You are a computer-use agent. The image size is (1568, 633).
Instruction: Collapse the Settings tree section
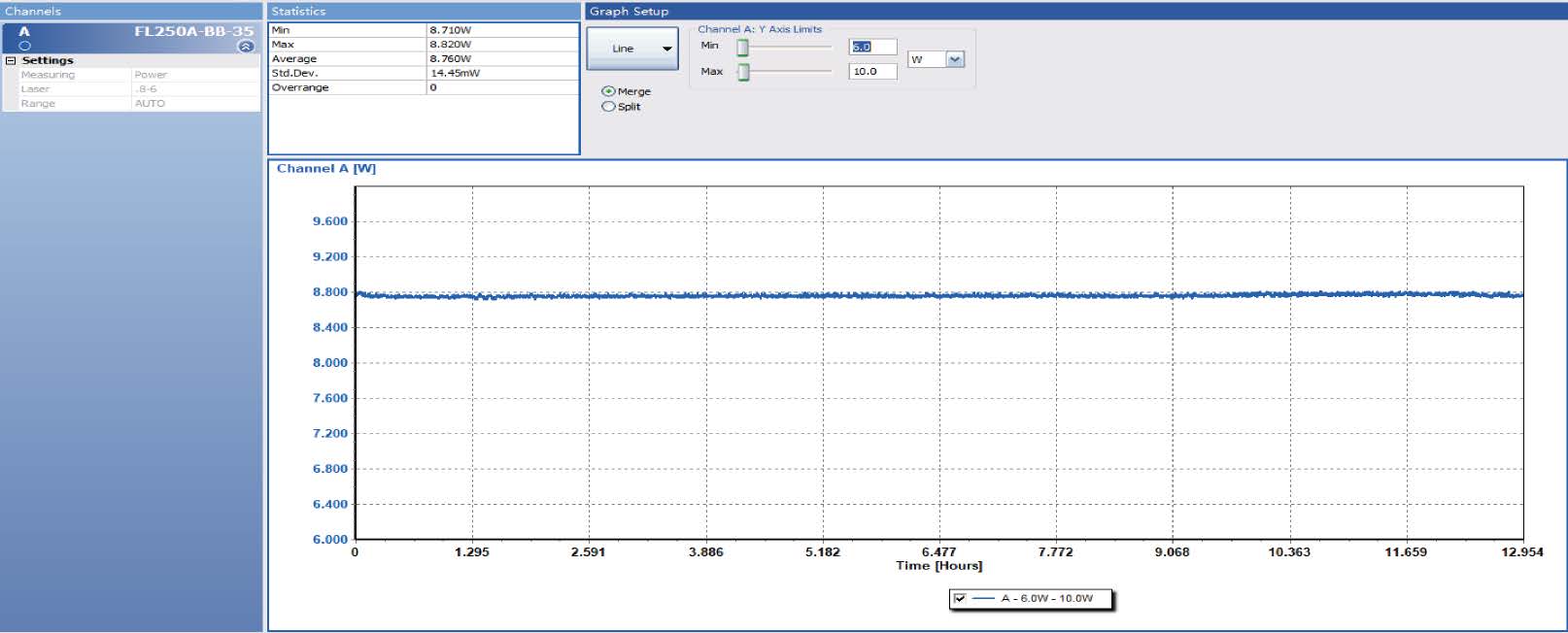(x=11, y=60)
